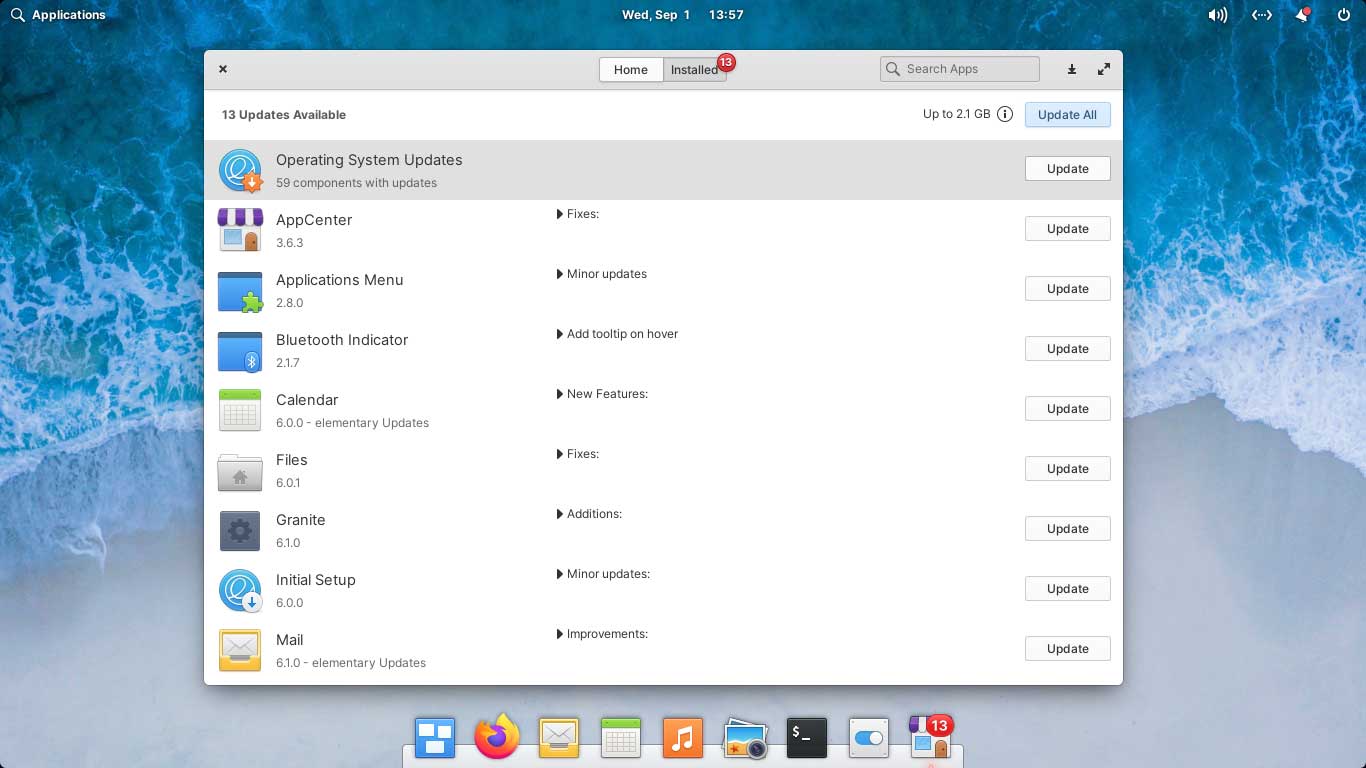This screenshot has height=768, width=1366.
Task: Expand Add tooltip on hover notes
Action: pos(617,334)
